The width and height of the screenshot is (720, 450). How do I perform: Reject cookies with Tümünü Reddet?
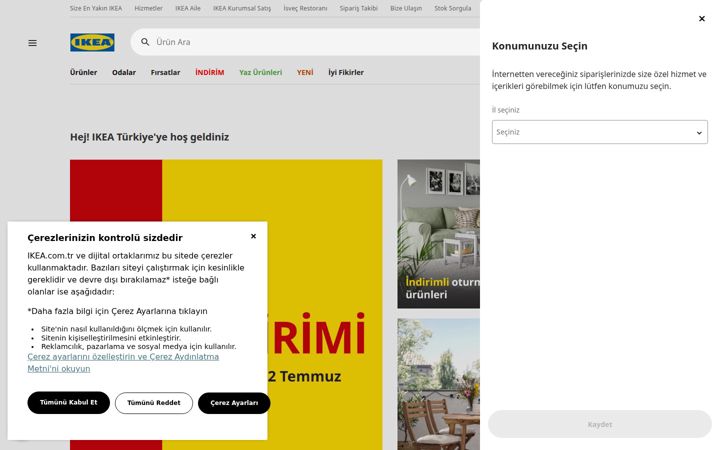[x=154, y=403]
